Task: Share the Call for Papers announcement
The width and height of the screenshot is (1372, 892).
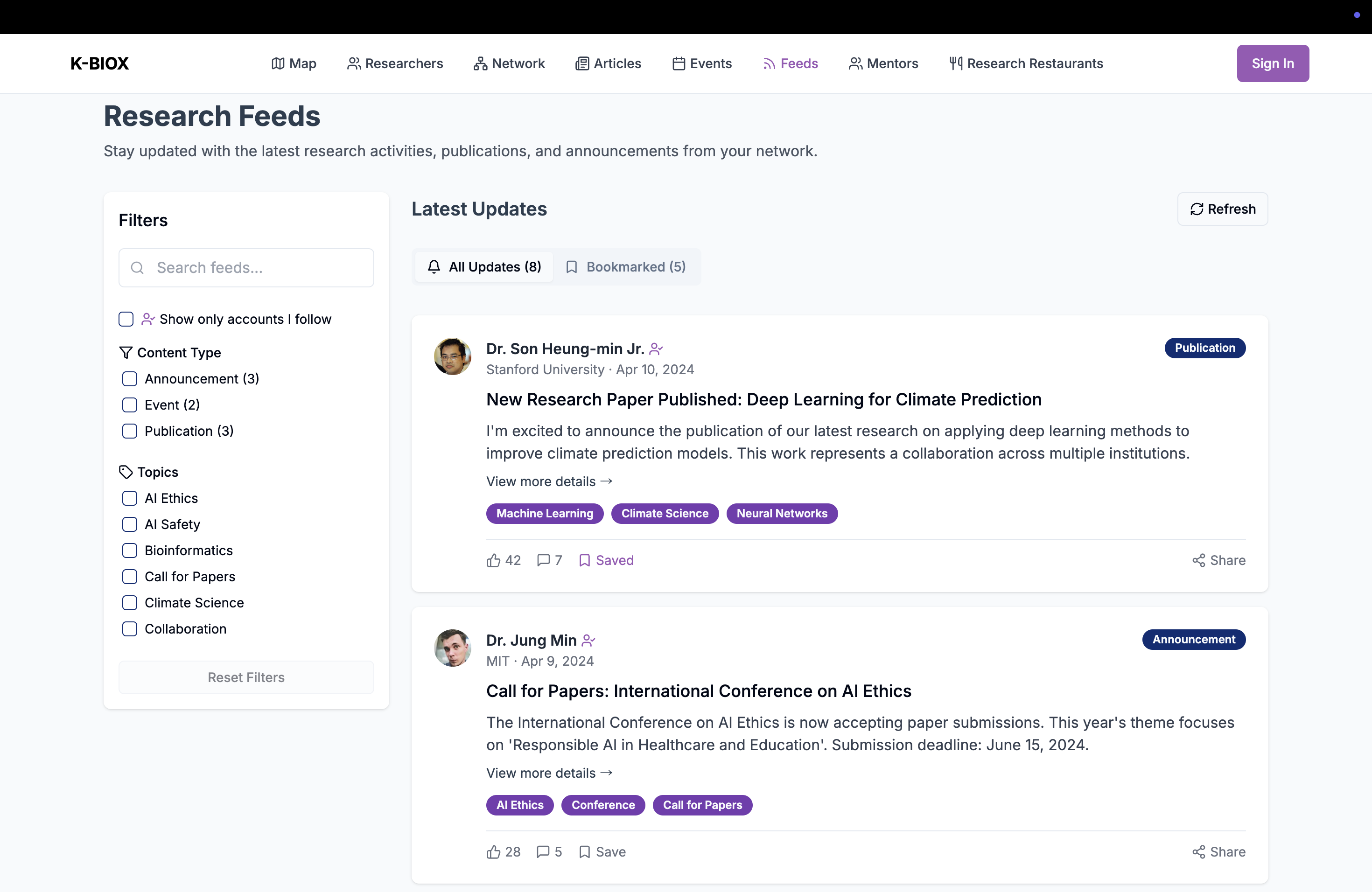Action: point(1218,852)
